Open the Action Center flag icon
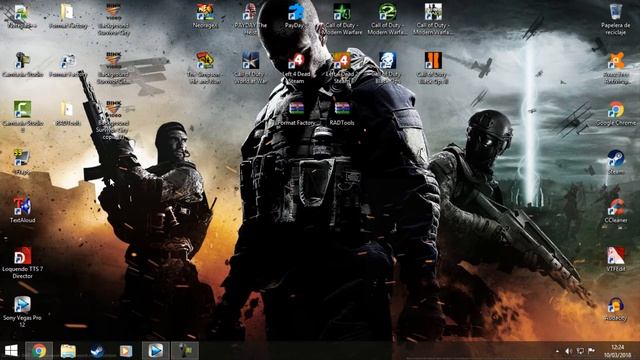640x360 pixels. (591, 351)
